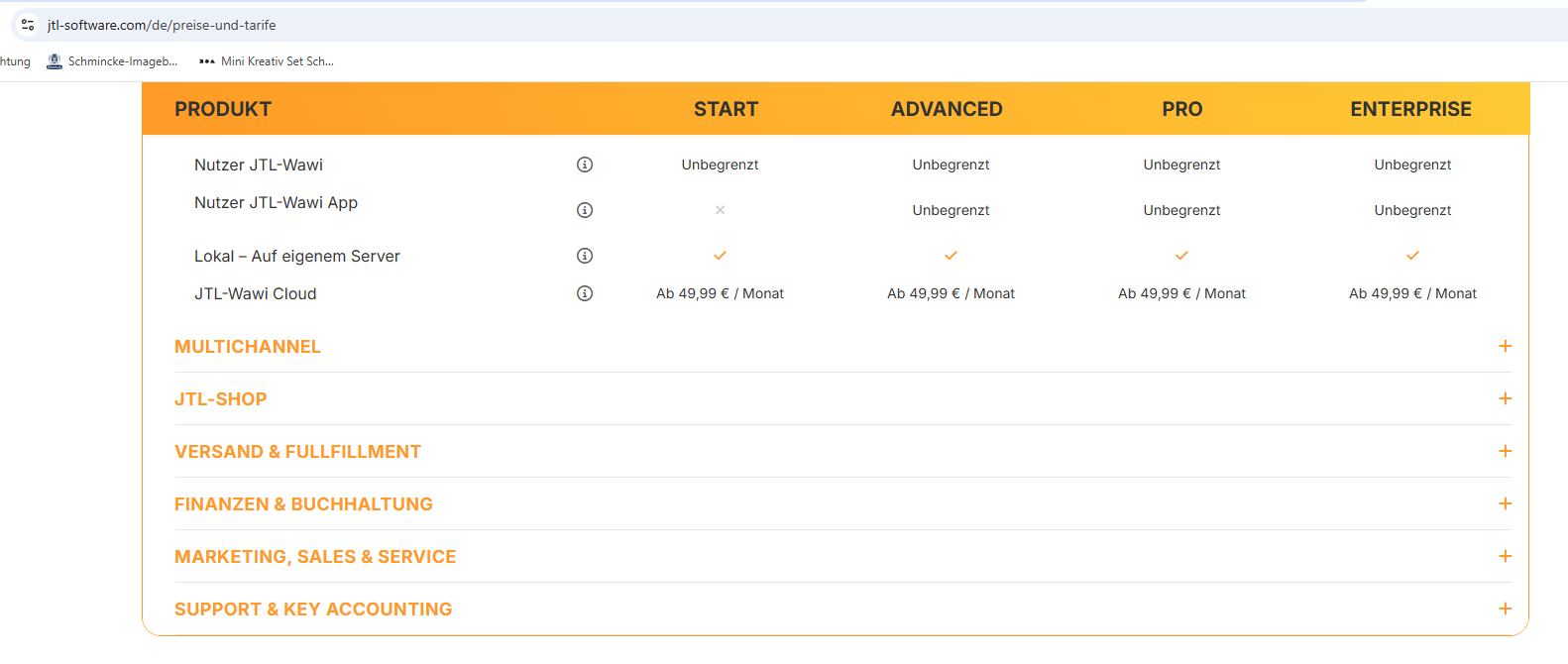Open site information icon in address bar

(28, 25)
